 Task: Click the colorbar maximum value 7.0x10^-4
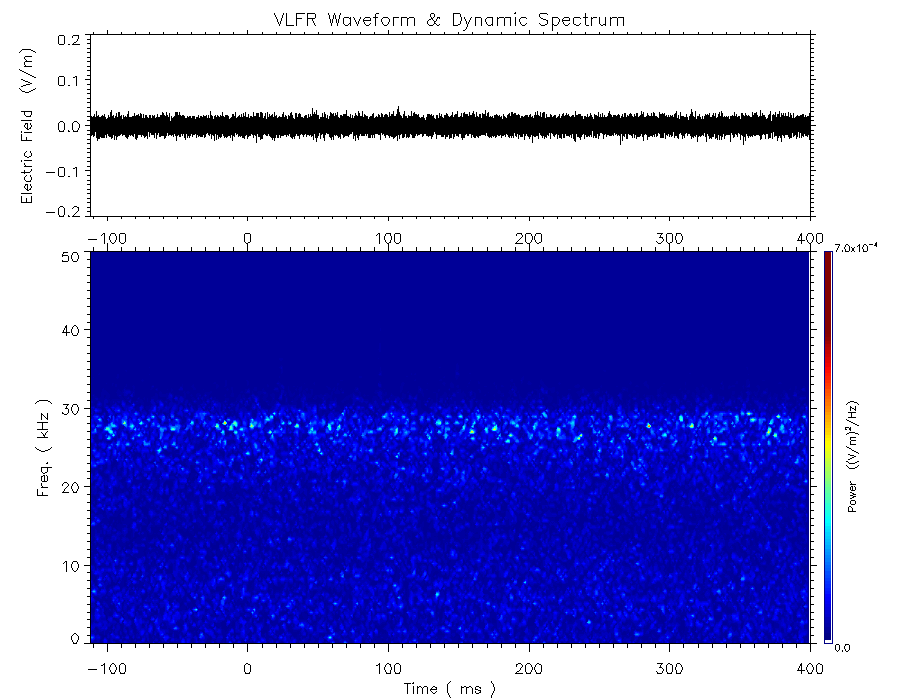pyautogui.click(x=856, y=250)
